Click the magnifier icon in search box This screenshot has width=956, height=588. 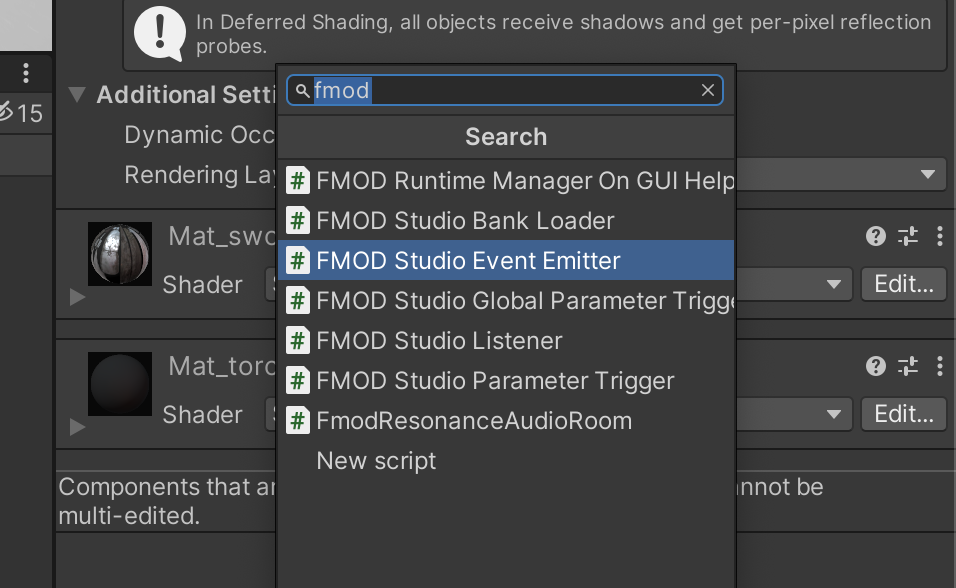[302, 91]
